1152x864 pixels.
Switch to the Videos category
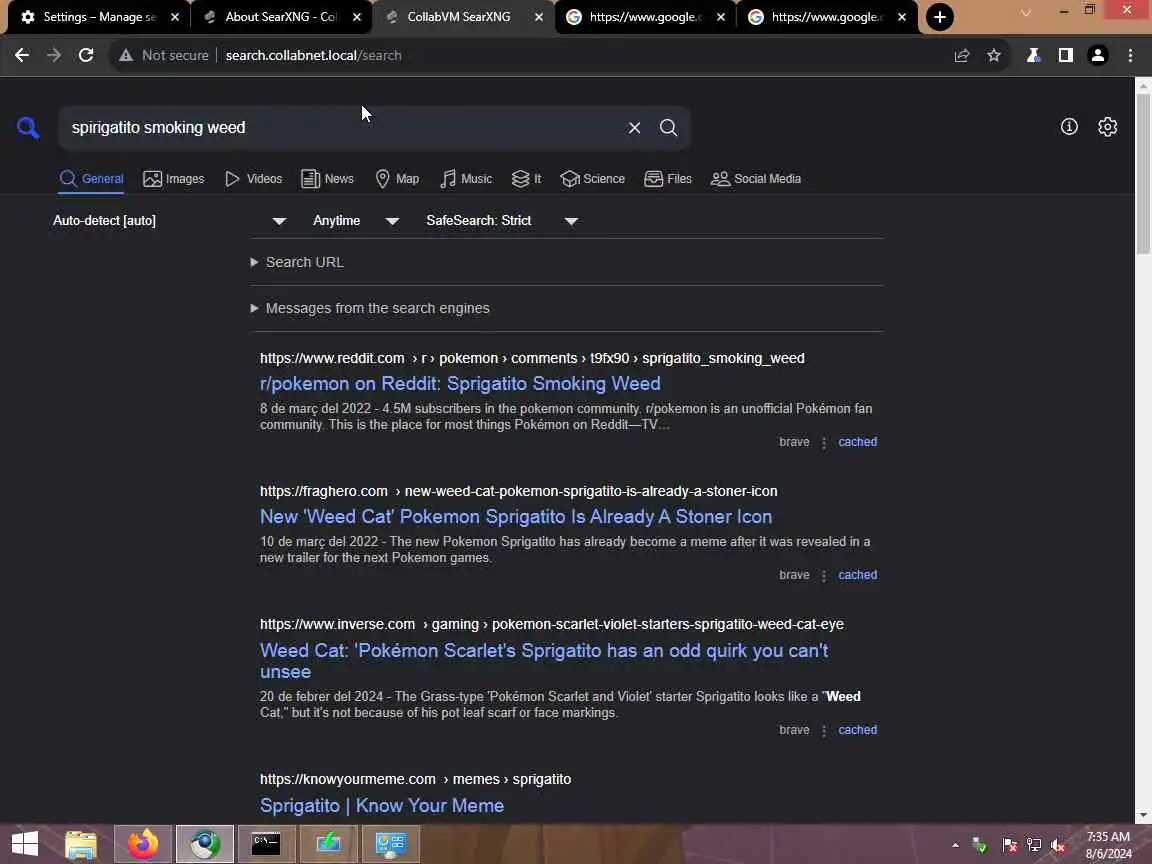pyautogui.click(x=253, y=179)
